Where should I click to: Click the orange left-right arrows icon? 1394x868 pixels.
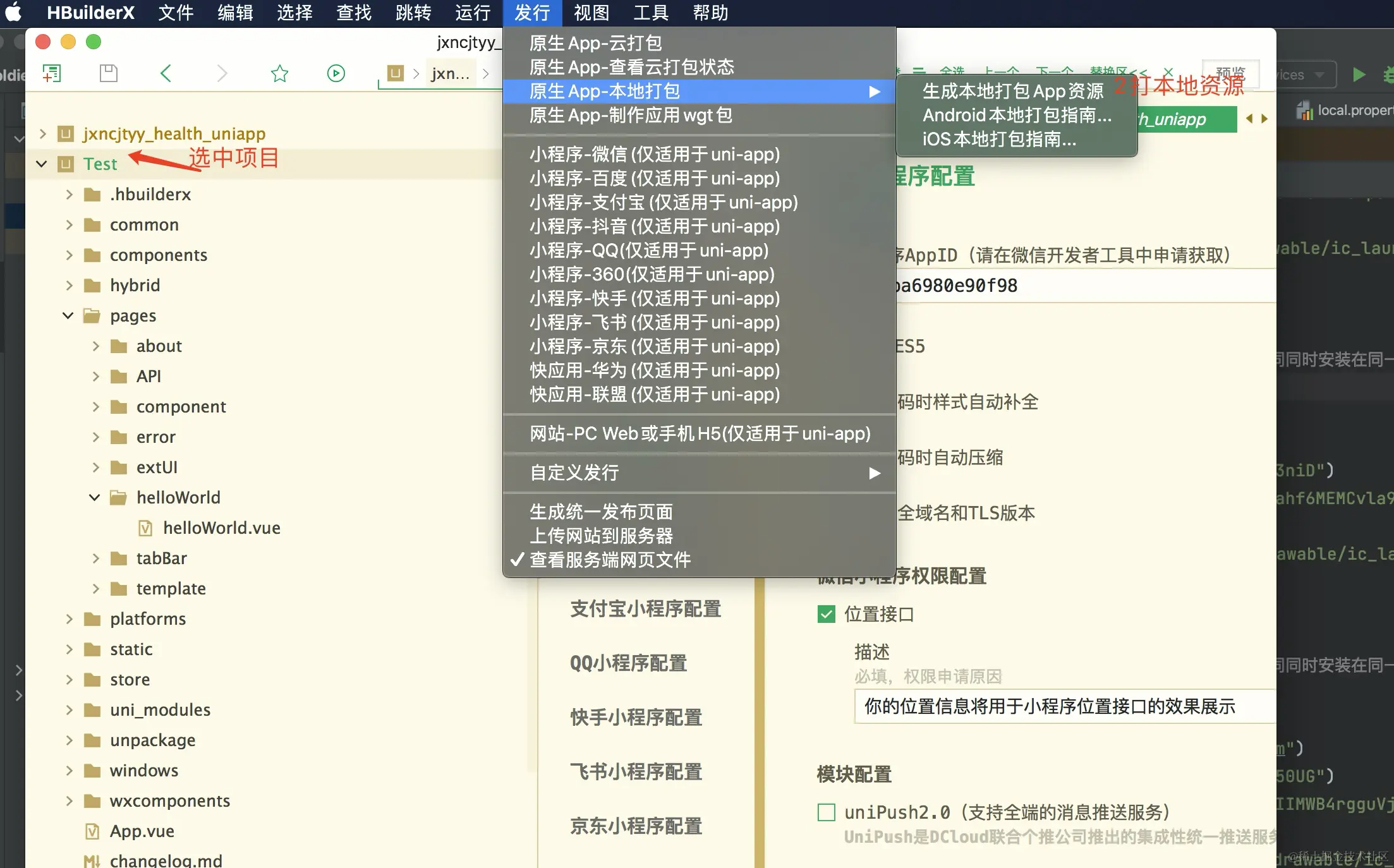point(1256,119)
